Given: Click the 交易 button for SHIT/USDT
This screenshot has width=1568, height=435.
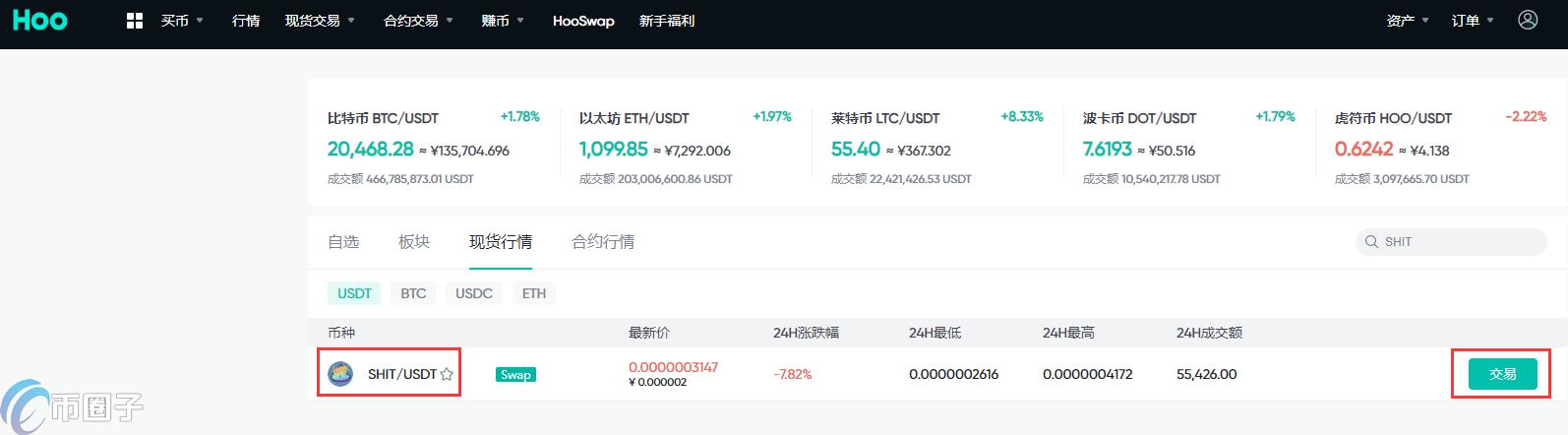Looking at the screenshot, I should [x=1502, y=374].
